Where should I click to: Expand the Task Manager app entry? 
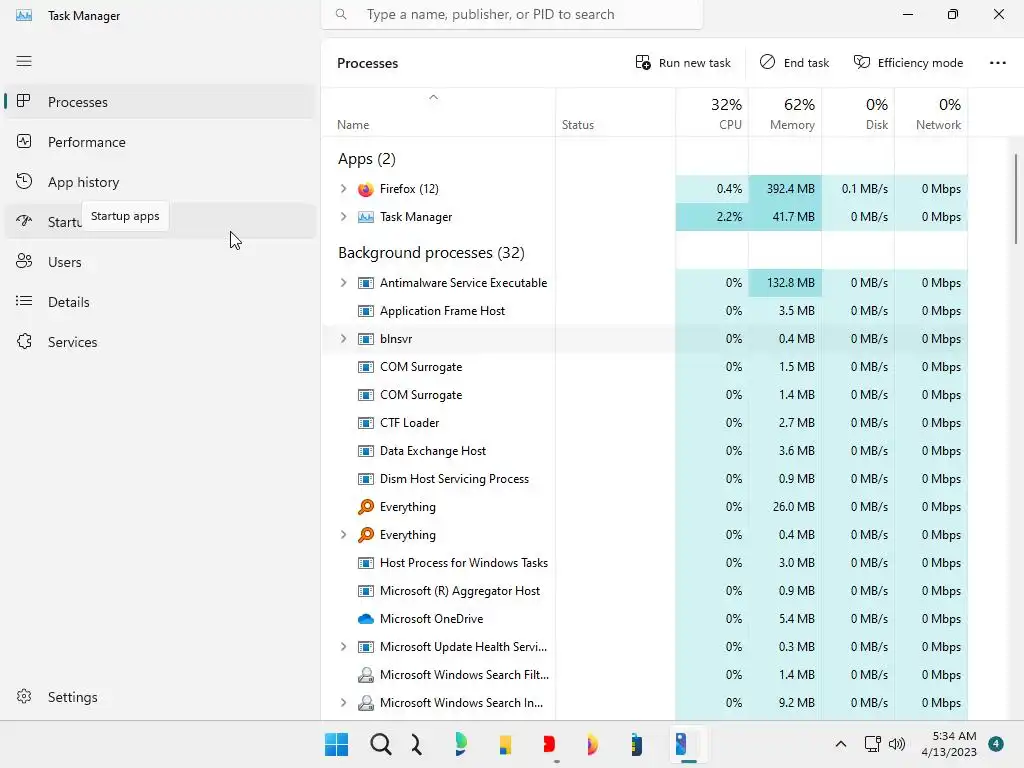[x=344, y=217]
